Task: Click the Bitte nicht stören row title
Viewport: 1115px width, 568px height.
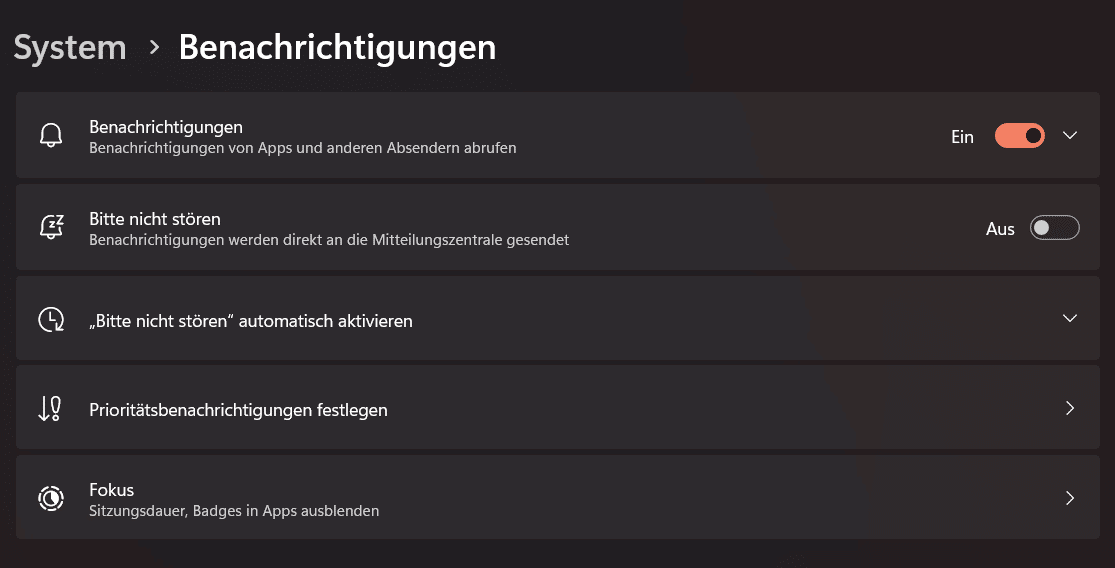Action: coord(155,218)
